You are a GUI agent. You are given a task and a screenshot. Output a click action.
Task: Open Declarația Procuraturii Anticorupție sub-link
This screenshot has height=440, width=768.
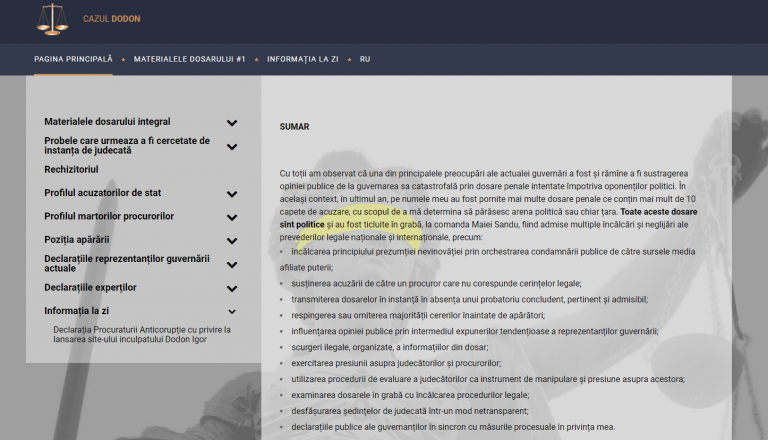tap(142, 334)
